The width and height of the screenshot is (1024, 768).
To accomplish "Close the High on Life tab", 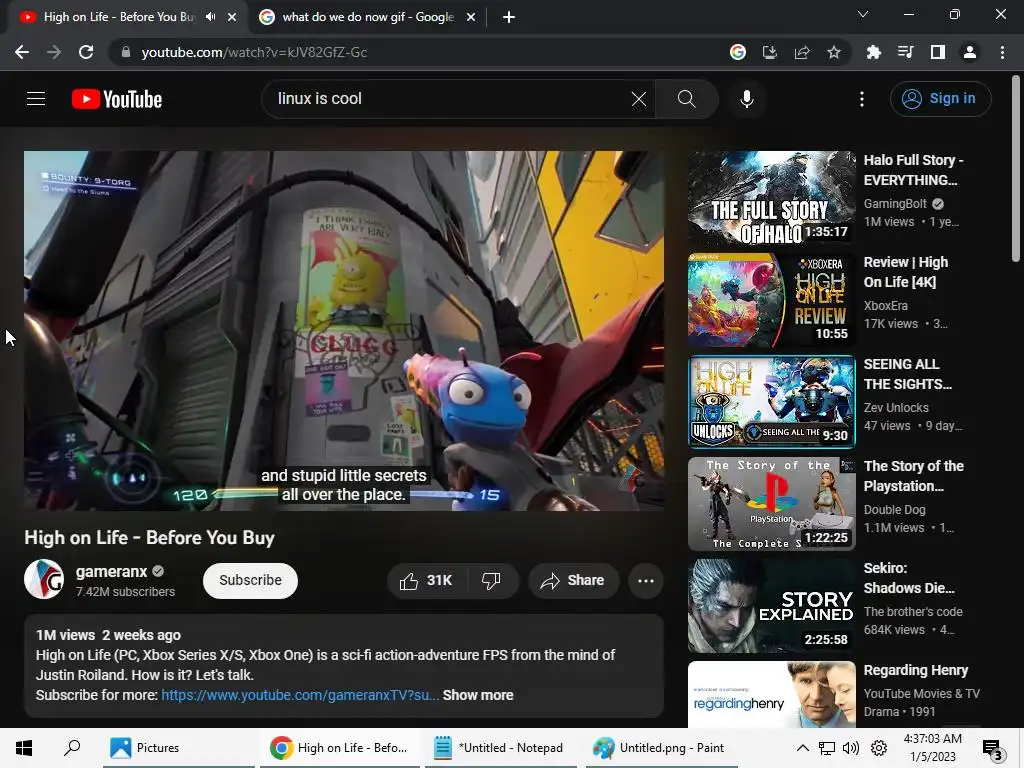I will click(x=232, y=17).
